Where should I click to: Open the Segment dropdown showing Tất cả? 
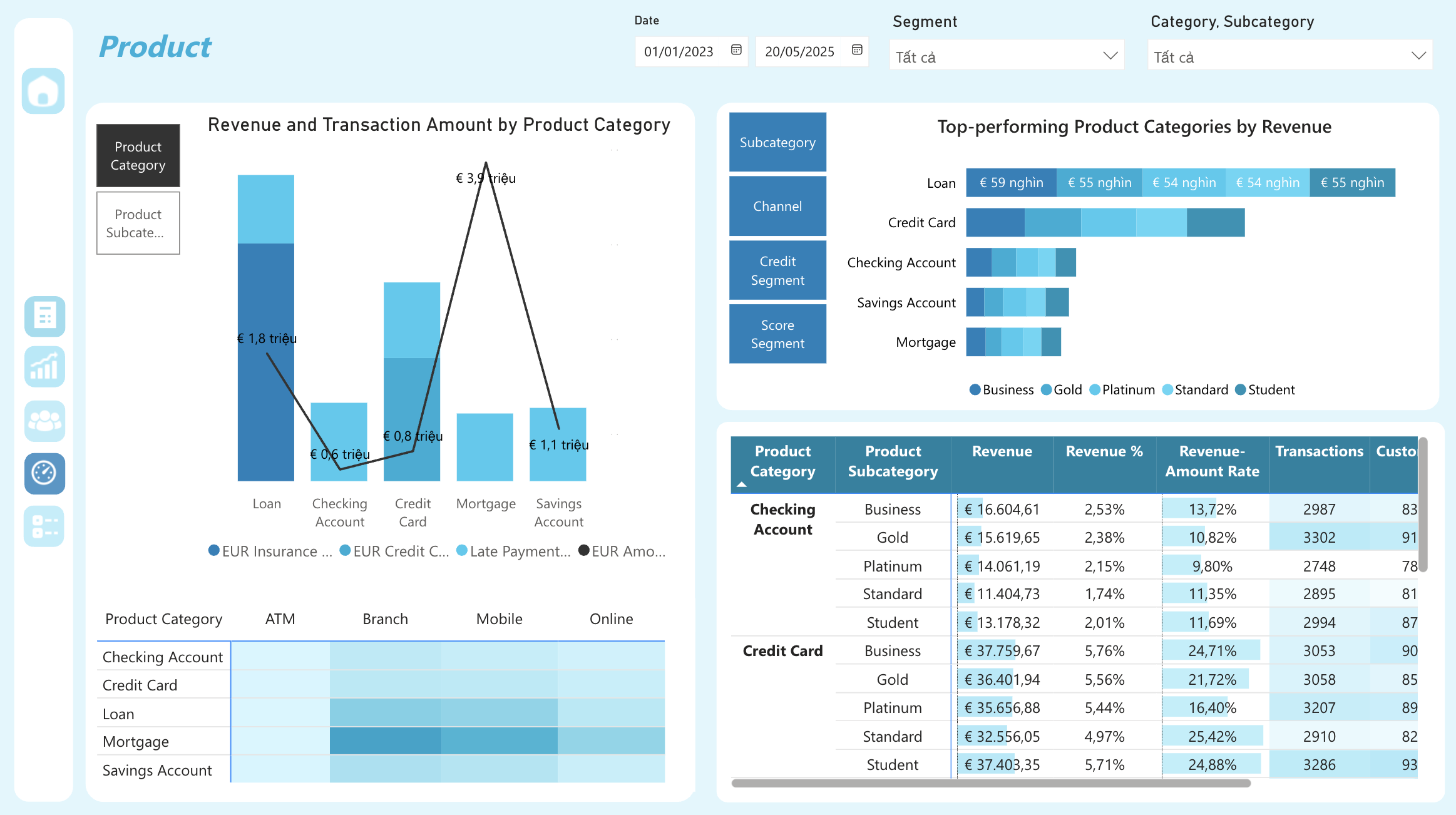click(x=1110, y=56)
